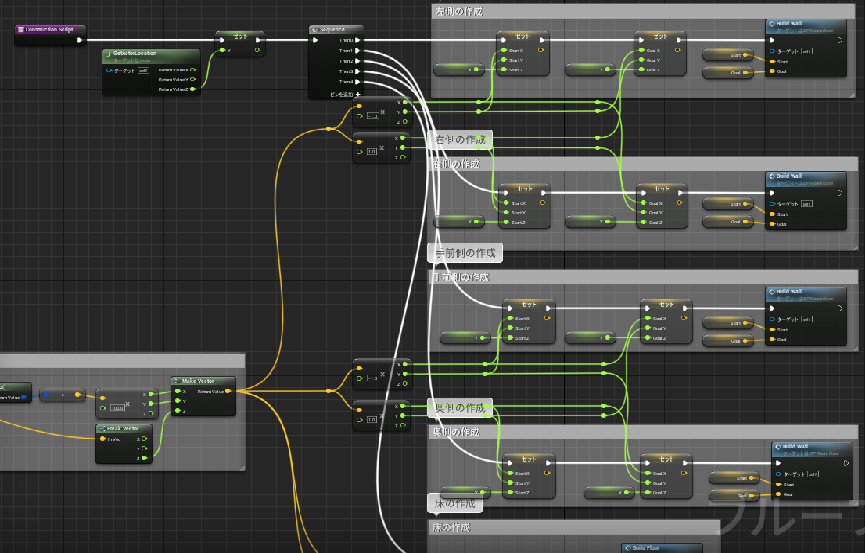Click the 手前側の作成 floating comment bubble
Viewport: 865px width, 553px height.
coord(465,253)
